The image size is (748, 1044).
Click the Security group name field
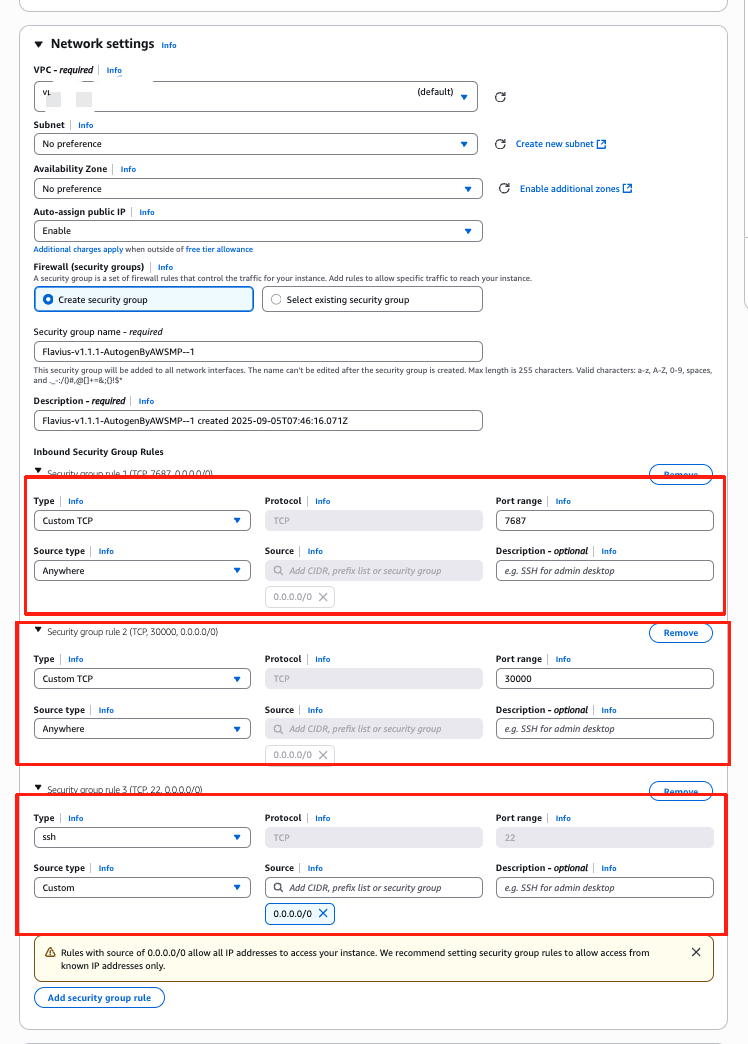(257, 351)
